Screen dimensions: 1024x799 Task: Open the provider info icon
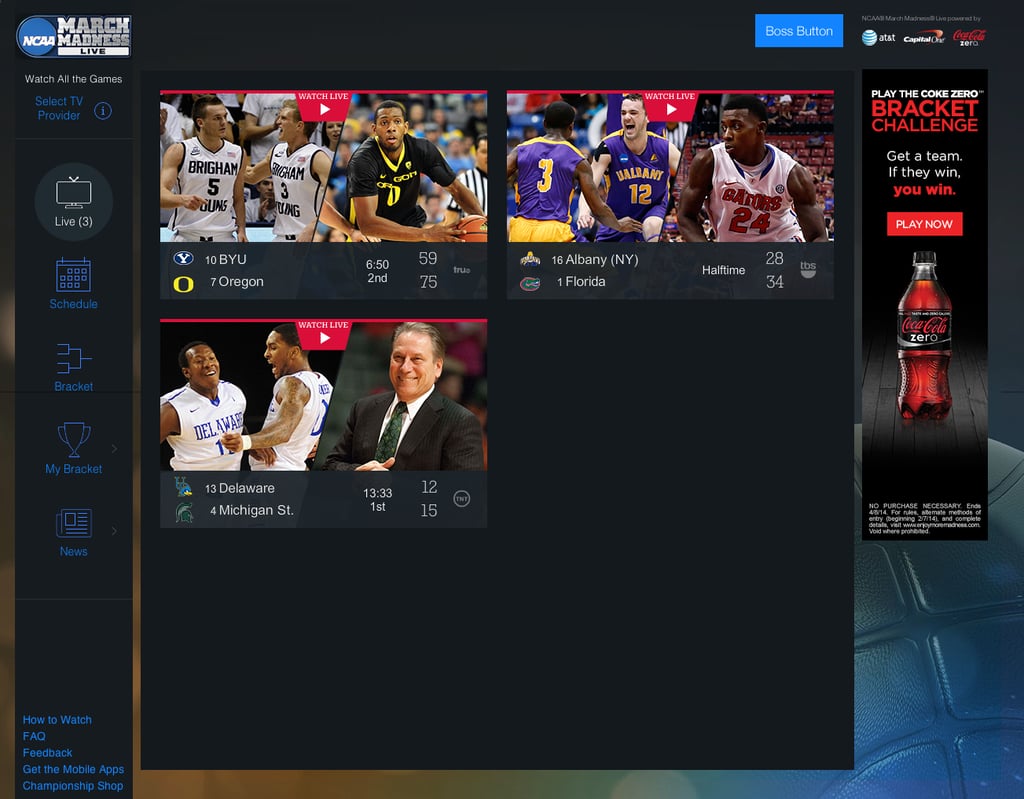tap(103, 110)
